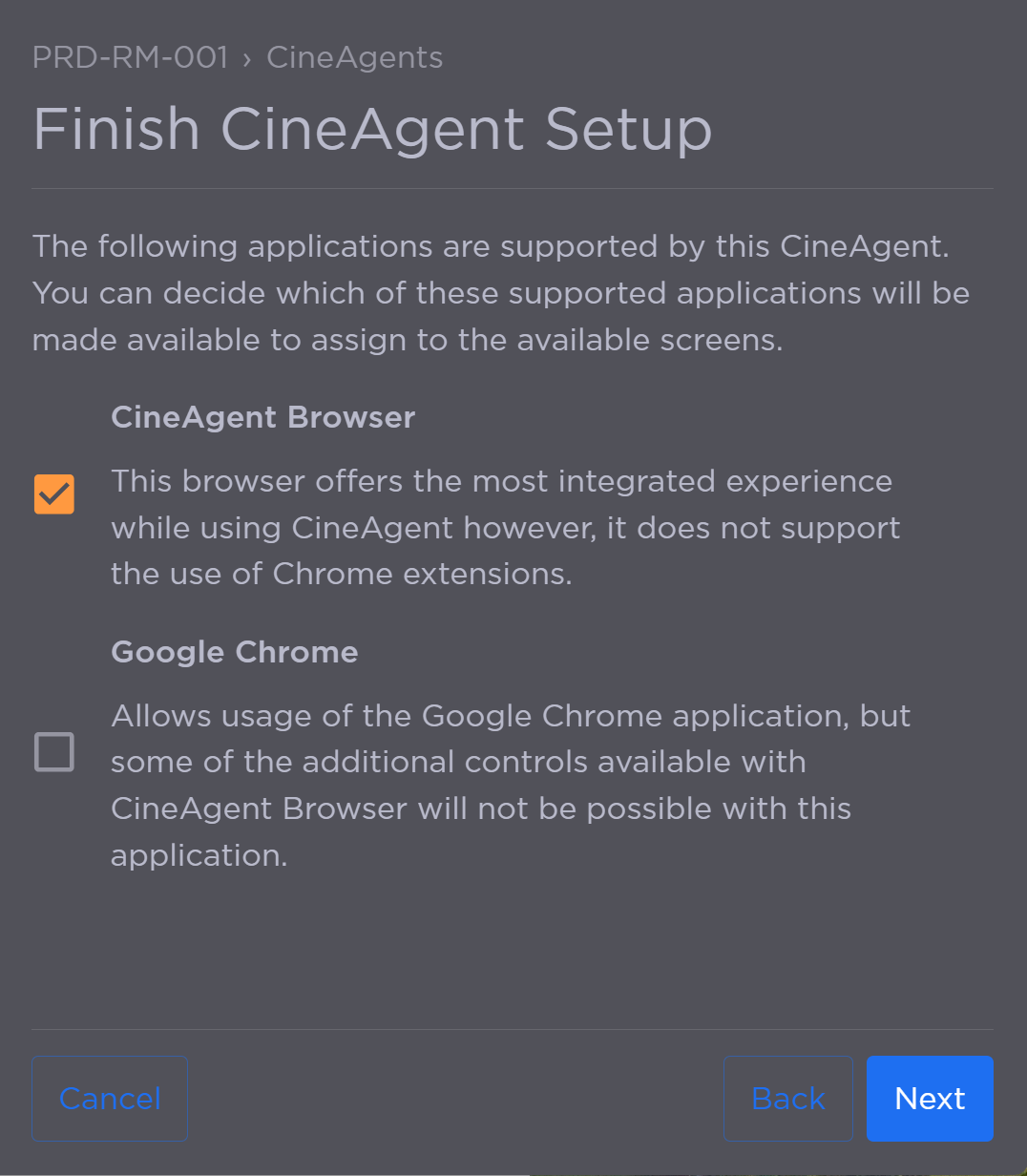The image size is (1027, 1176).
Task: Disable the checked CineAgent Browser application
Action: pyautogui.click(x=53, y=493)
